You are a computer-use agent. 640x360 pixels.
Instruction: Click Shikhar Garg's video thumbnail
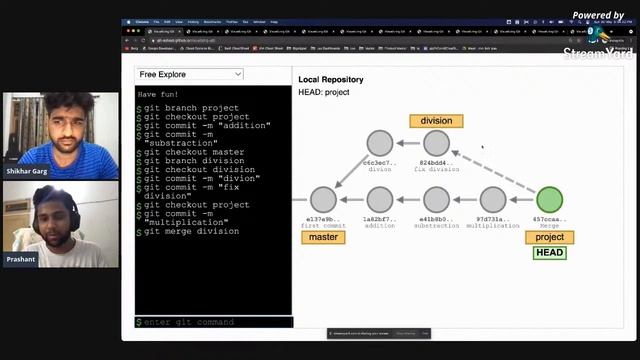pyautogui.click(x=61, y=136)
